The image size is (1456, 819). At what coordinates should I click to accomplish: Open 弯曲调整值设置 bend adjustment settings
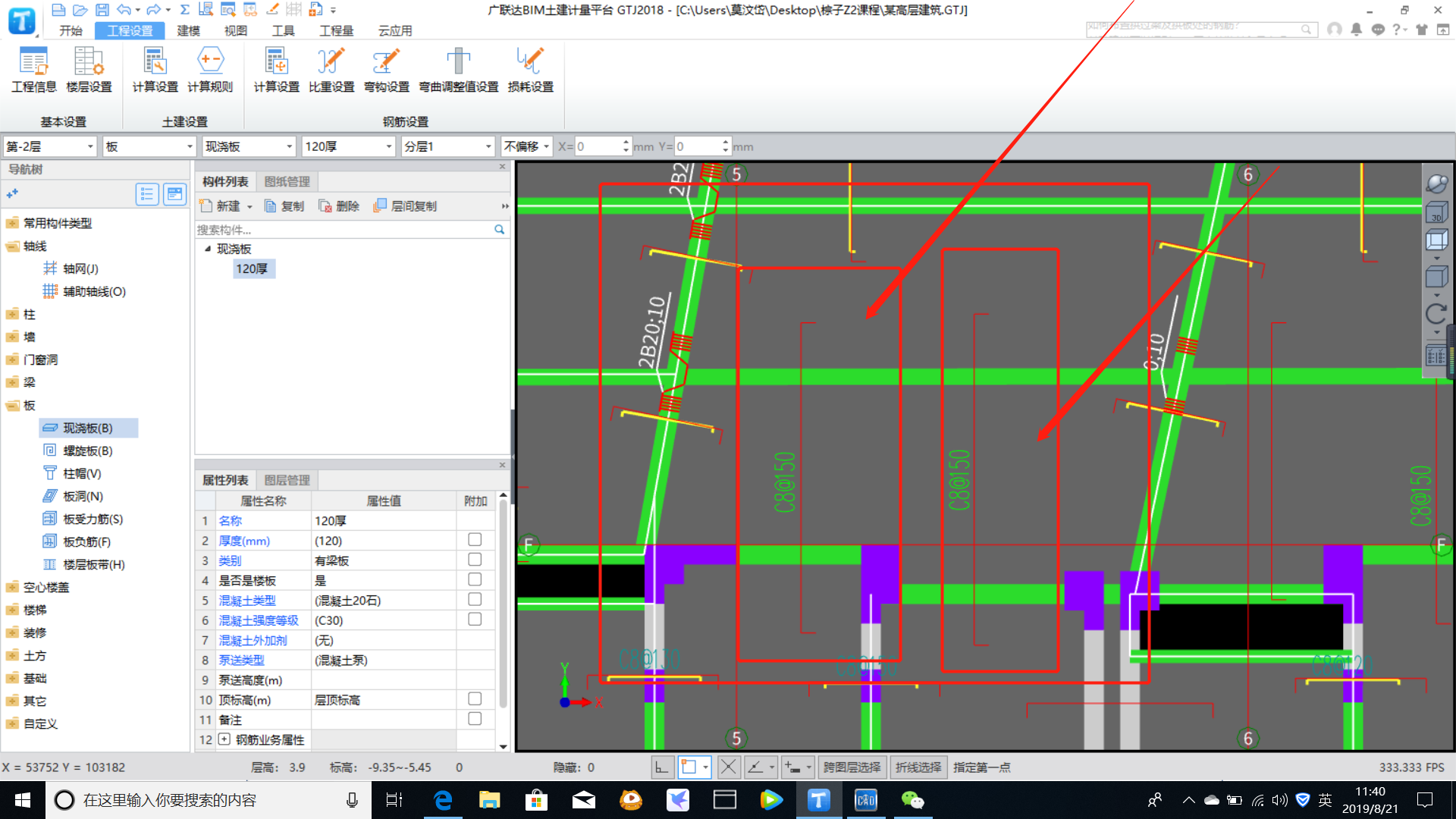[x=459, y=71]
